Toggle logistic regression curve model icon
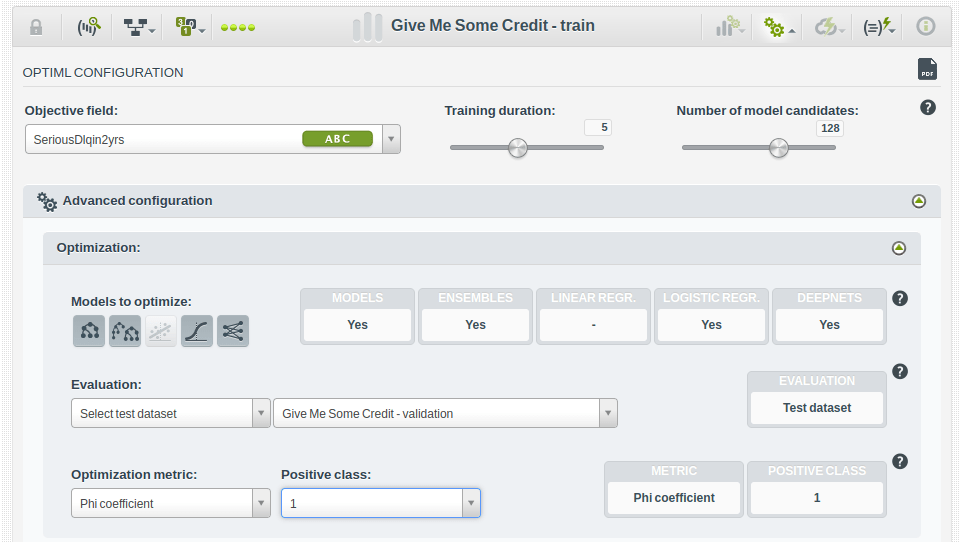This screenshot has height=542, width=959. pyautogui.click(x=197, y=331)
